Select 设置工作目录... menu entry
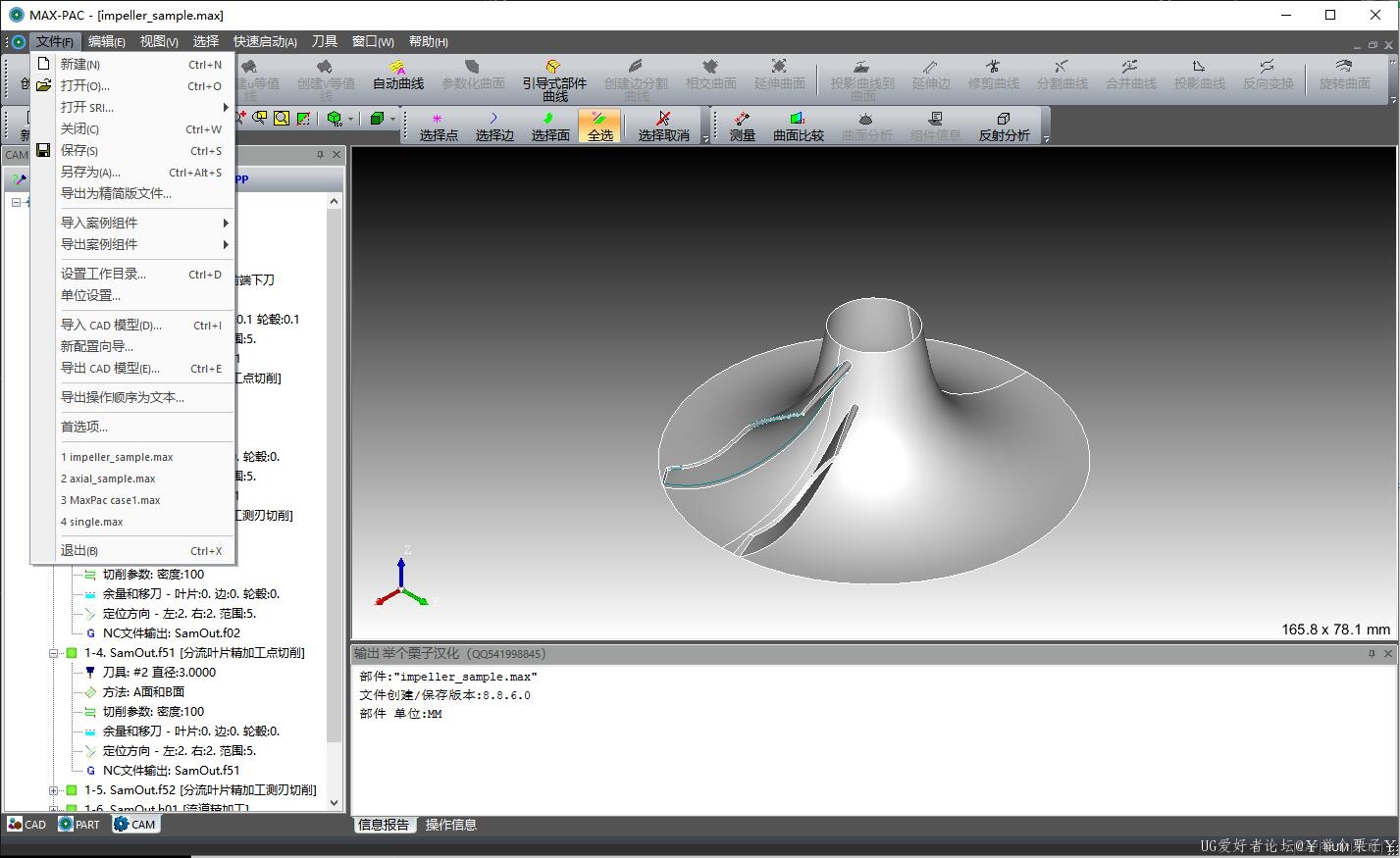Screen dimensions: 1400x858 (x=133, y=274)
